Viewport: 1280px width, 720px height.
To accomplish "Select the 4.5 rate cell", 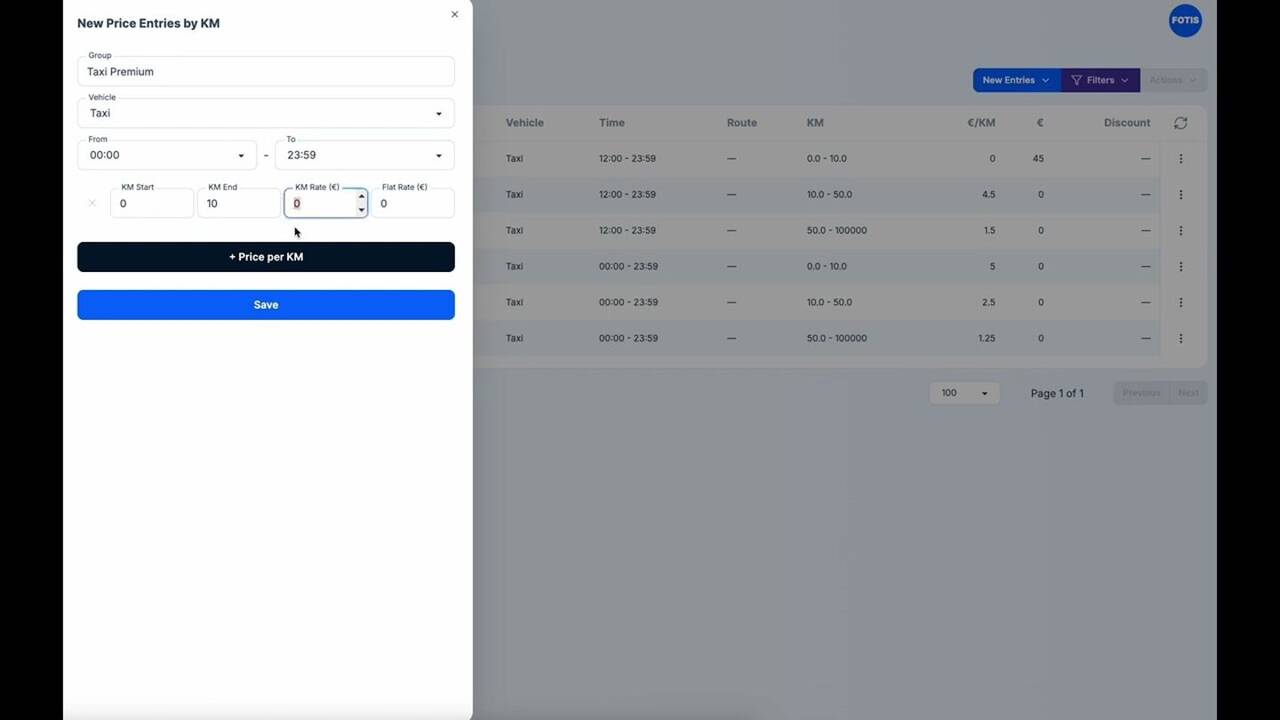I will click(988, 194).
